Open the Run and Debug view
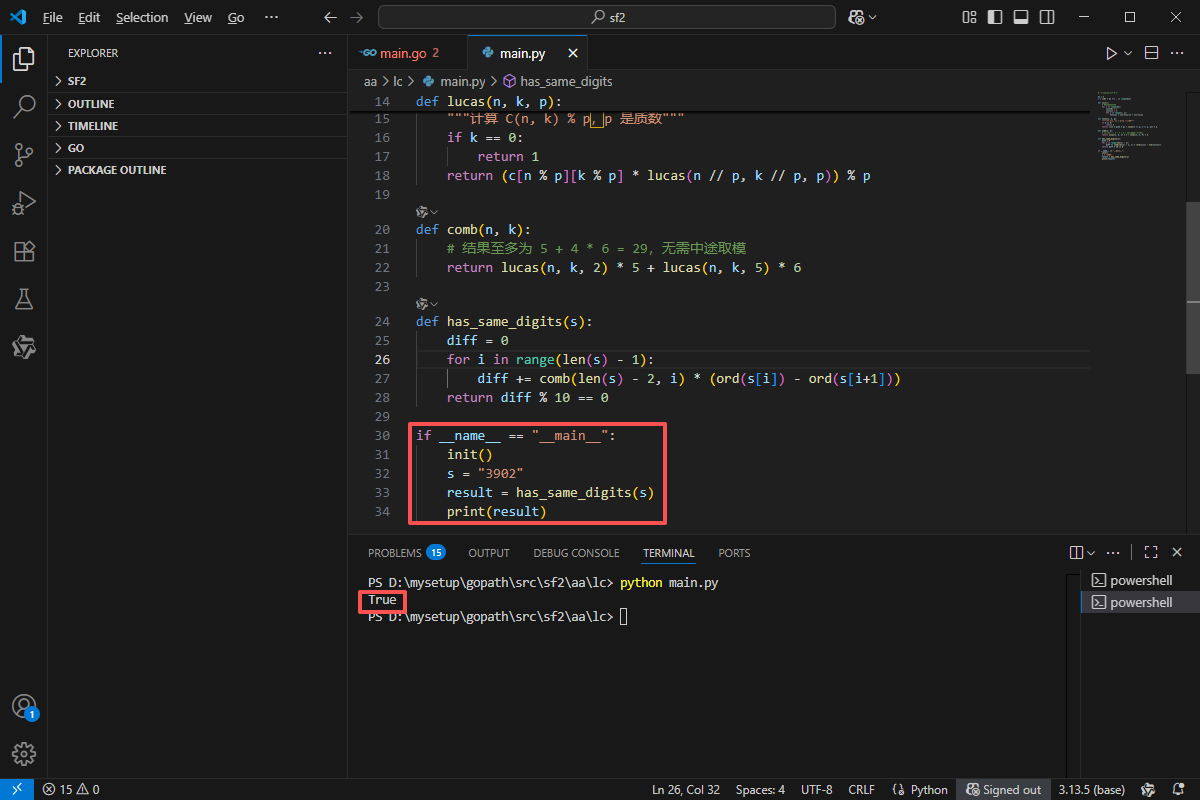The image size is (1200, 800). [x=24, y=203]
